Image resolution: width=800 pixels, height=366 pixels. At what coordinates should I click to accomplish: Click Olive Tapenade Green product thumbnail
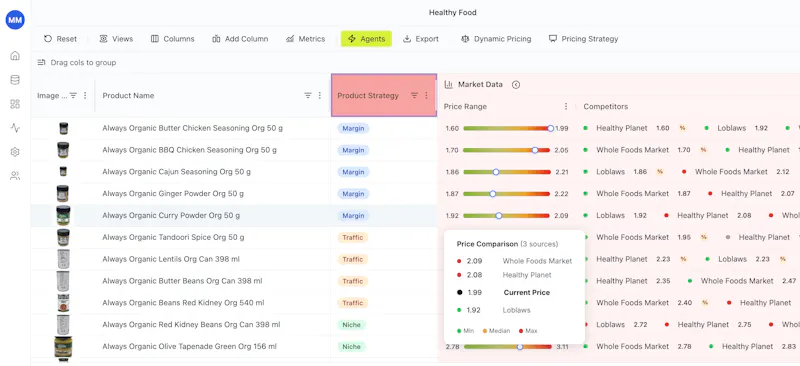pos(63,347)
